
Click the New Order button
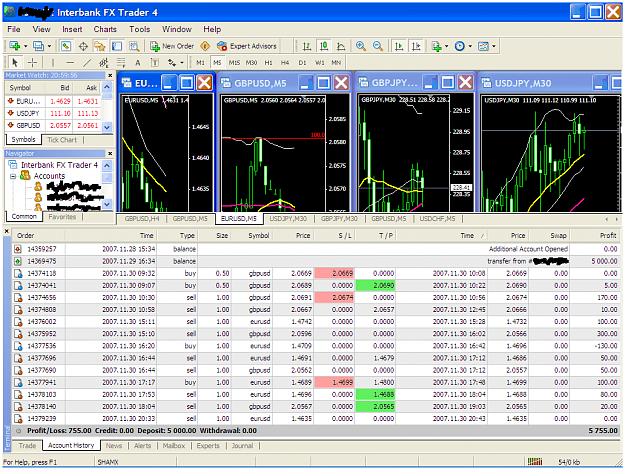coord(172,46)
